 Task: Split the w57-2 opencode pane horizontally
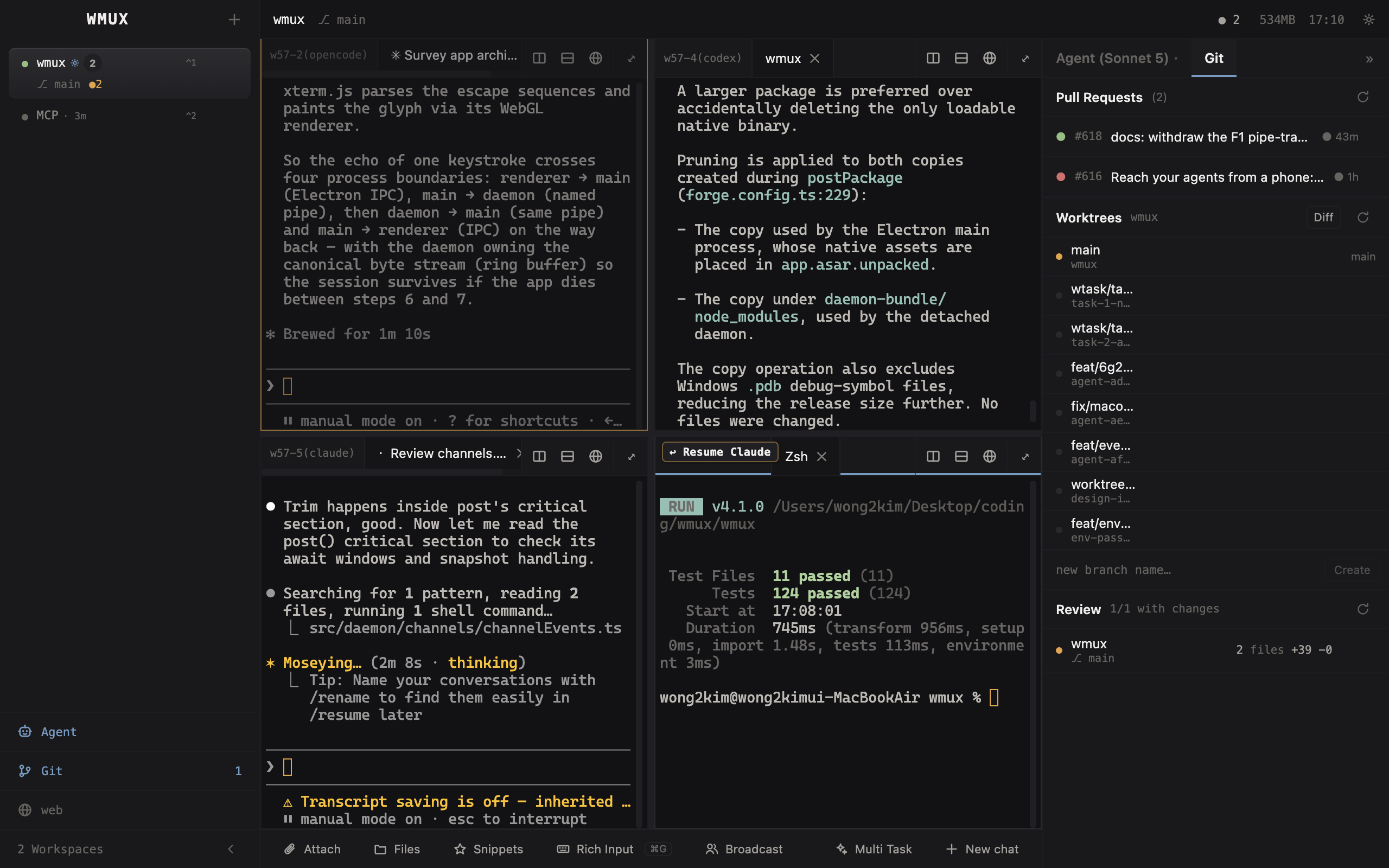[x=567, y=58]
